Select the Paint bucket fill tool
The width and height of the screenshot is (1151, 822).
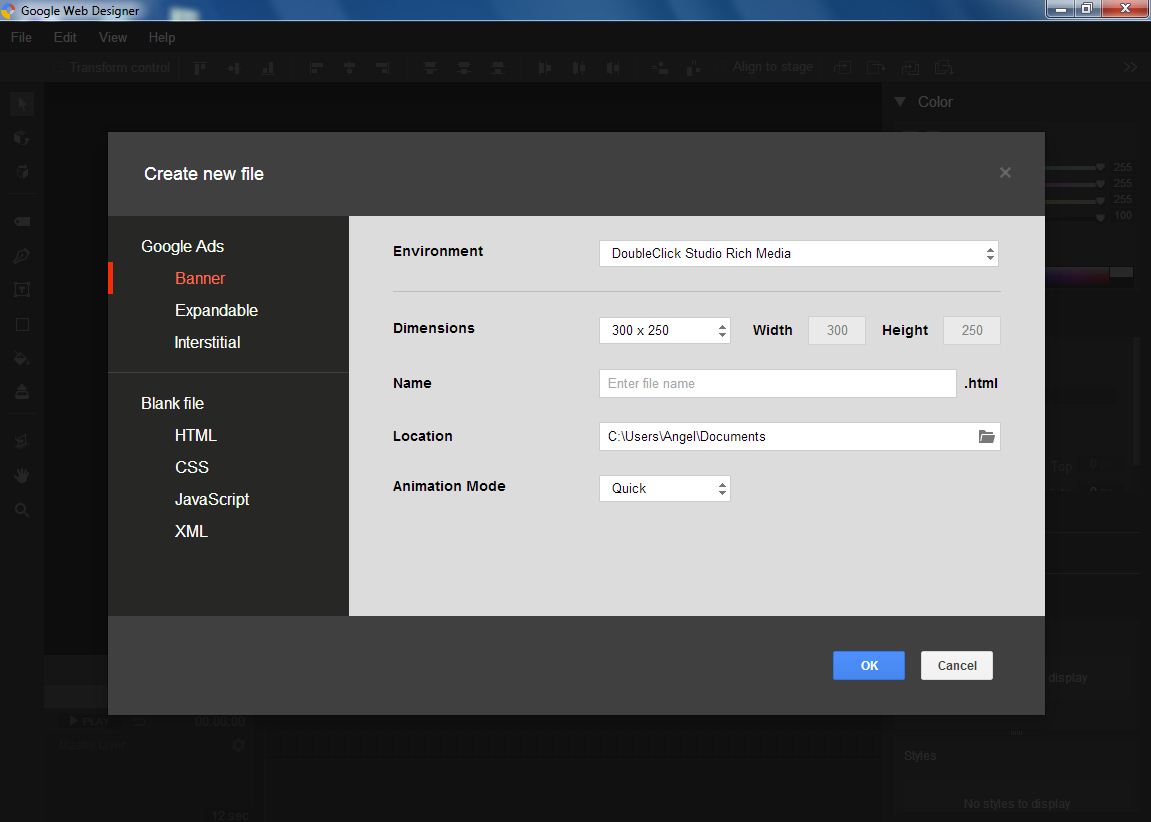coord(21,358)
